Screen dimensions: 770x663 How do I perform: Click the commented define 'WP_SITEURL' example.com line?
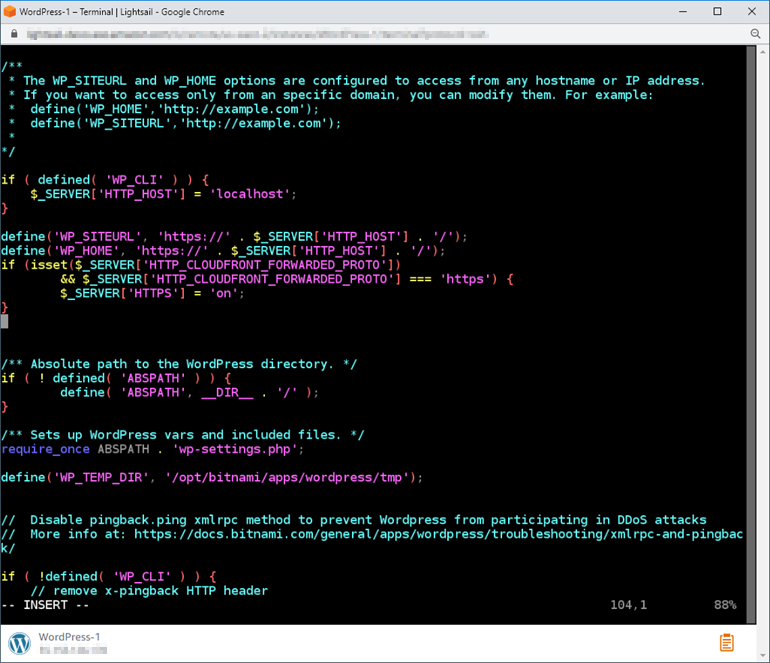pyautogui.click(x=186, y=123)
